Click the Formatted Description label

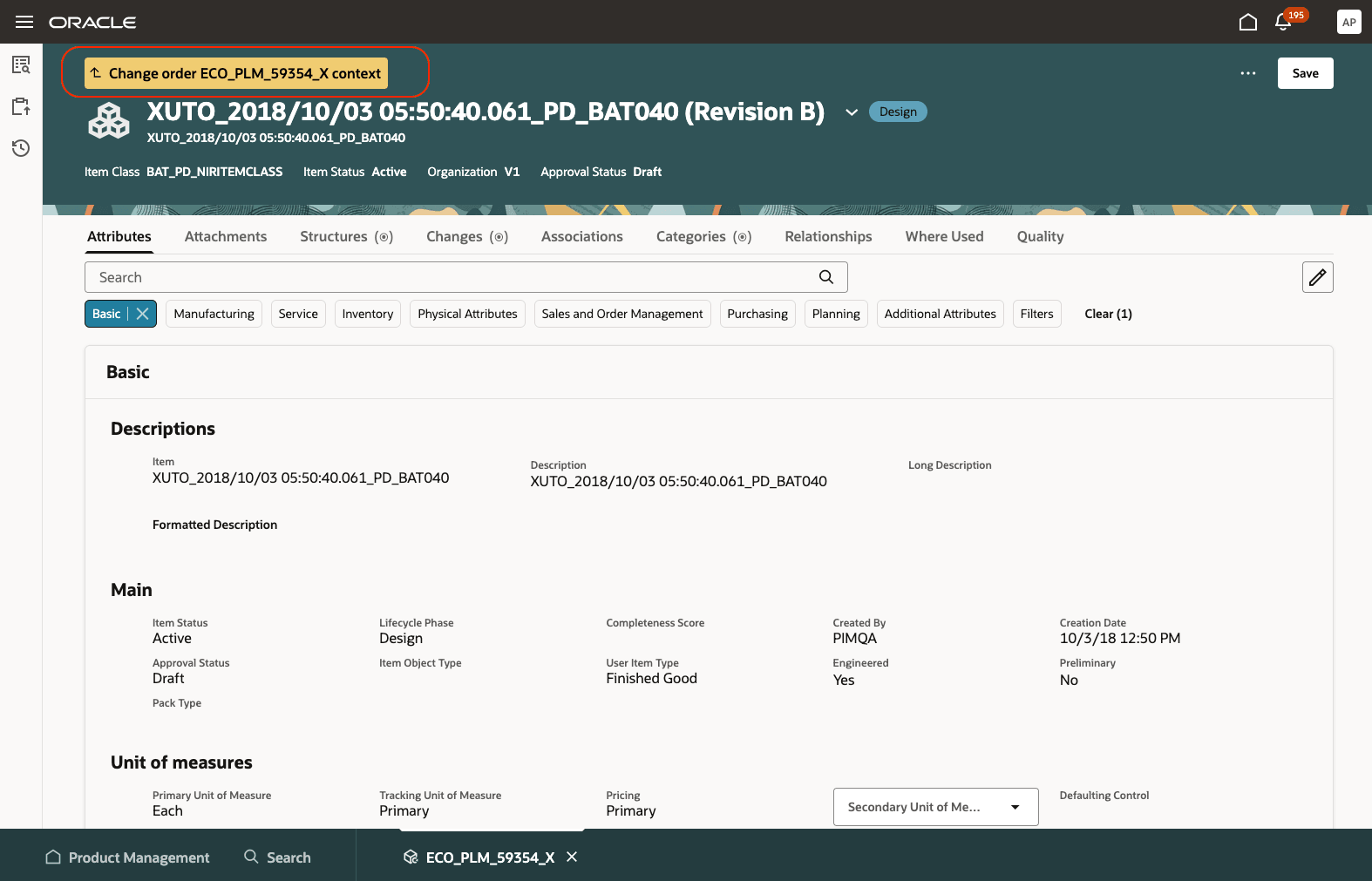tap(214, 525)
